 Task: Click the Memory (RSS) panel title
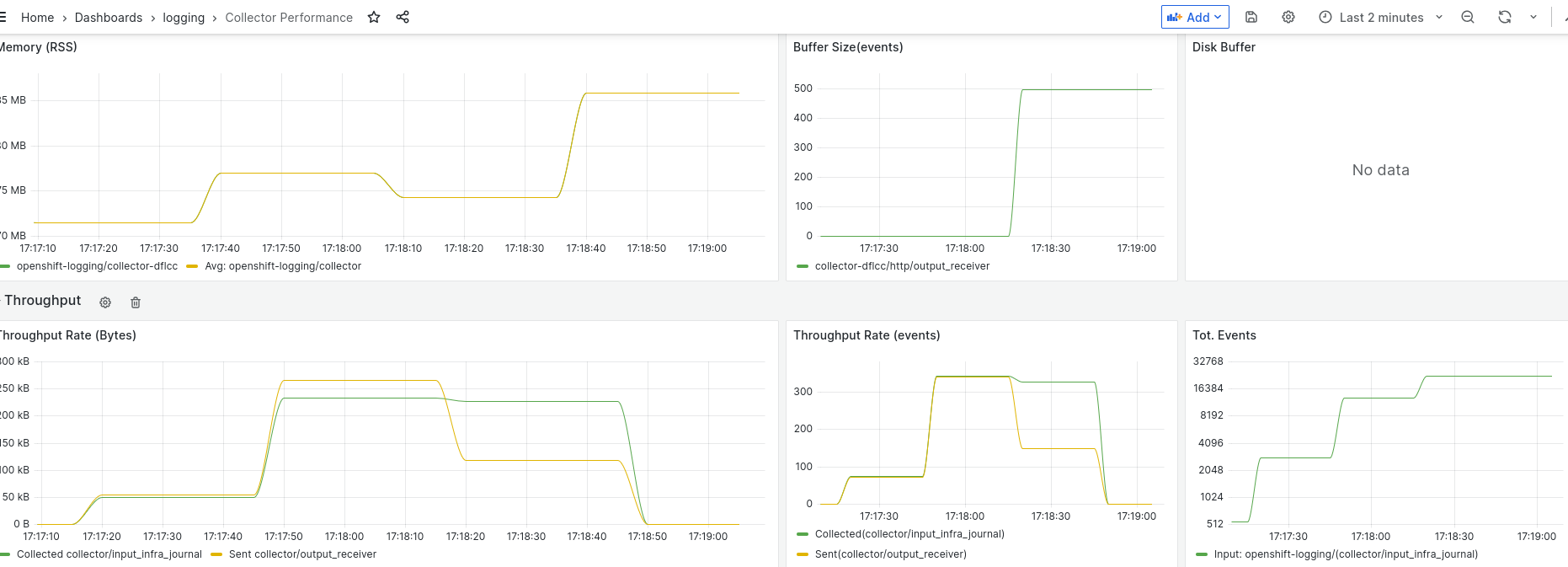[38, 47]
